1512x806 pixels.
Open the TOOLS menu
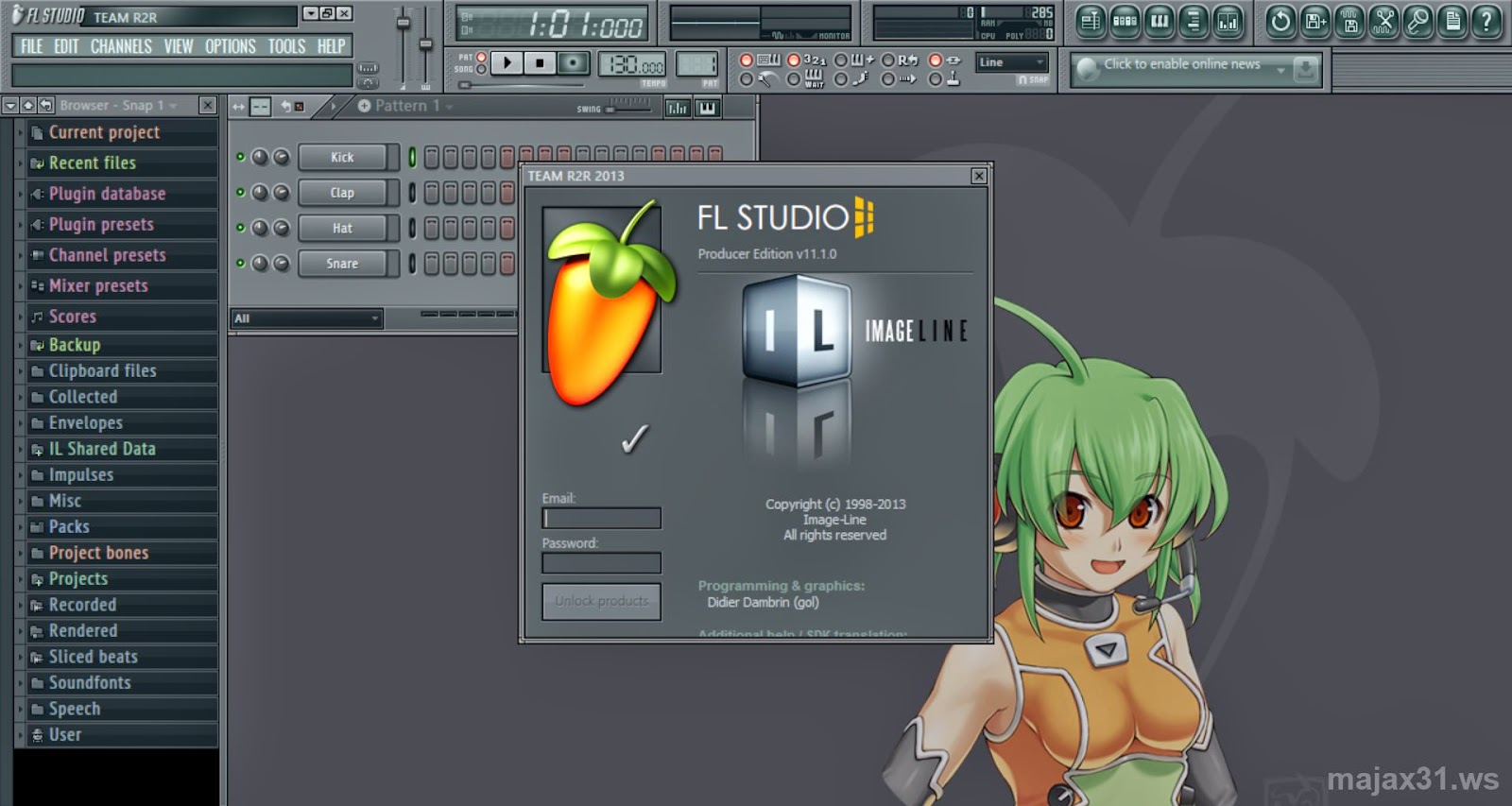[286, 46]
